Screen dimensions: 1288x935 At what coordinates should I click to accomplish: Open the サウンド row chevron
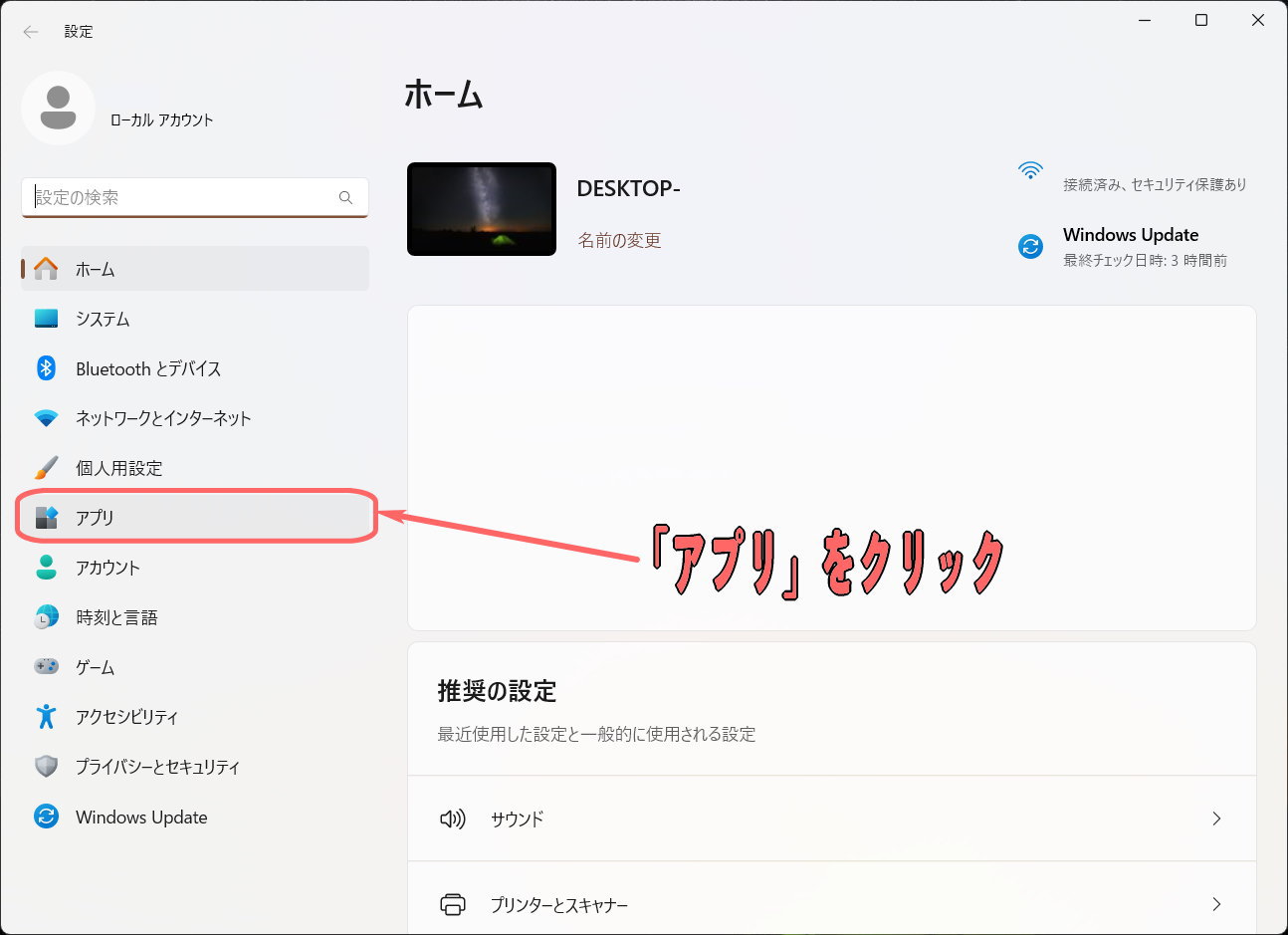1215,818
